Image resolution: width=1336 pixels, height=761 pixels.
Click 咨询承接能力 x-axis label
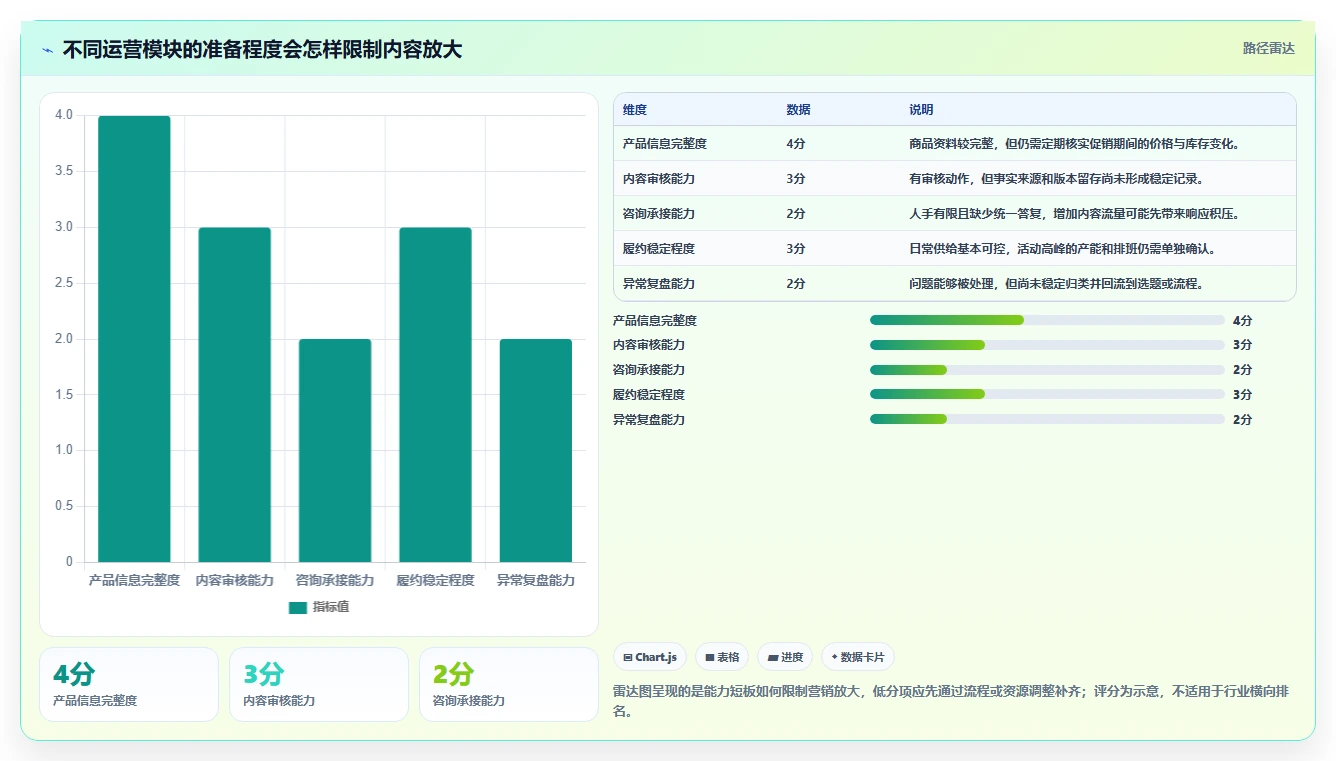[335, 580]
